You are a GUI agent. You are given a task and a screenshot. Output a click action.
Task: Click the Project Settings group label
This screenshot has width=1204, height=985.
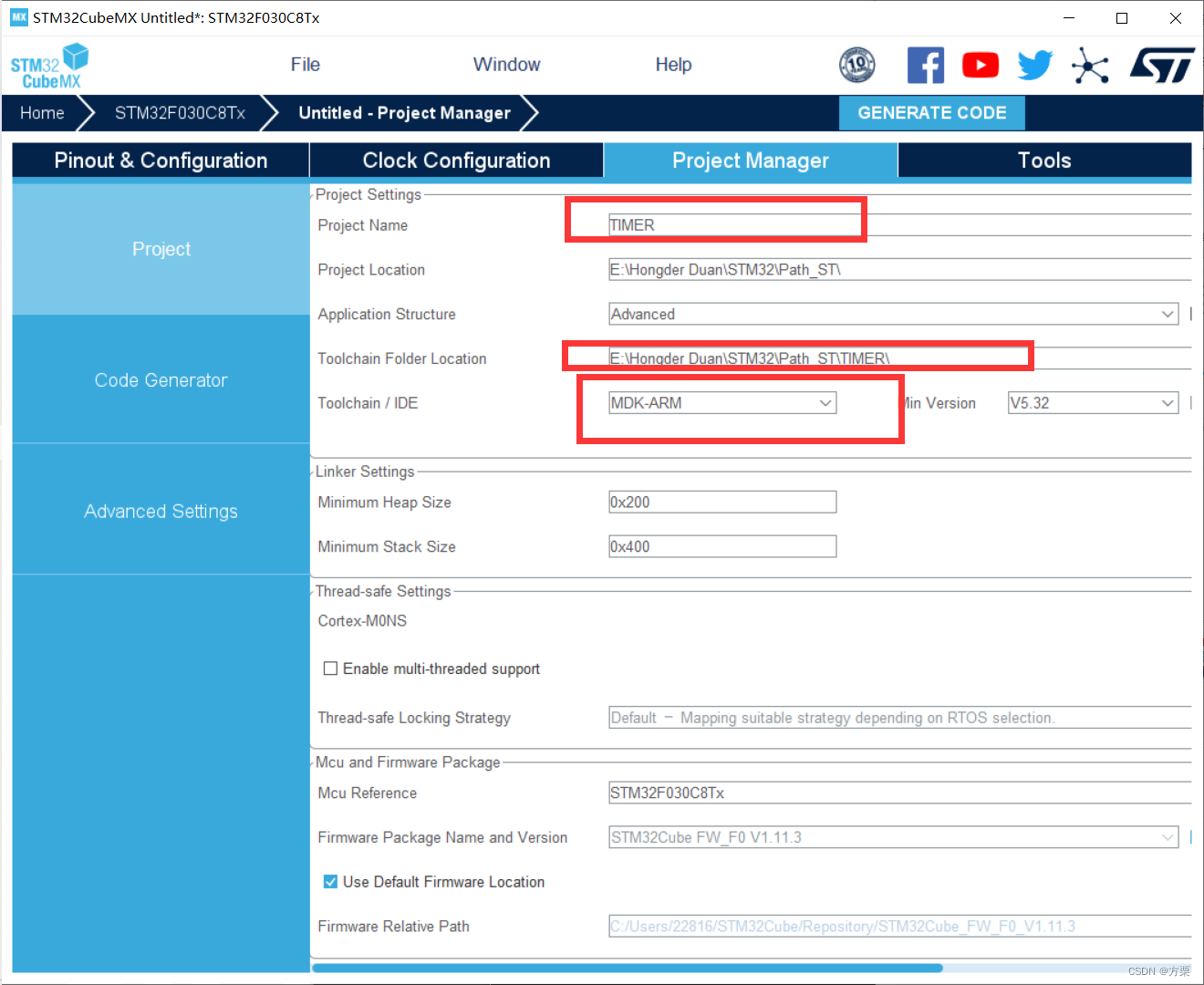368,194
